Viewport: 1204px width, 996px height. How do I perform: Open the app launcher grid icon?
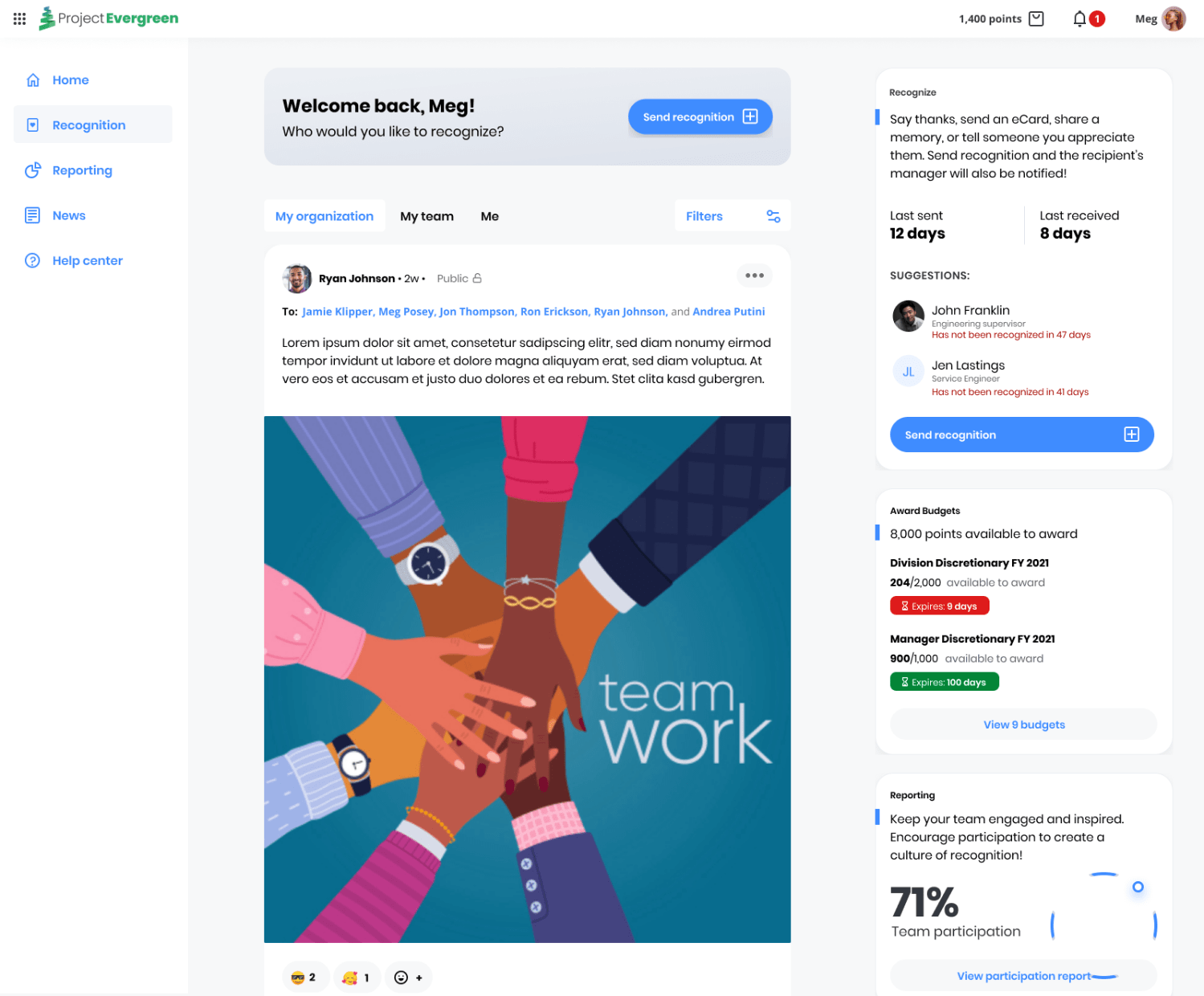(x=20, y=18)
